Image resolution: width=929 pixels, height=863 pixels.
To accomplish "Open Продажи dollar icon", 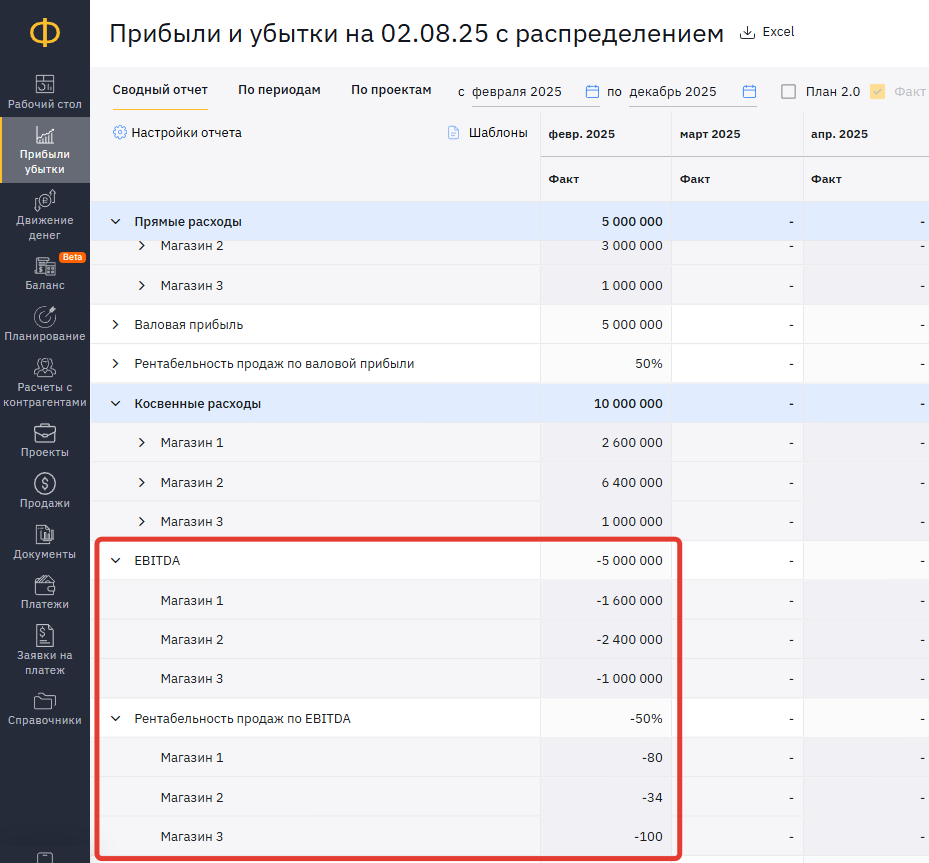I will [x=44, y=483].
